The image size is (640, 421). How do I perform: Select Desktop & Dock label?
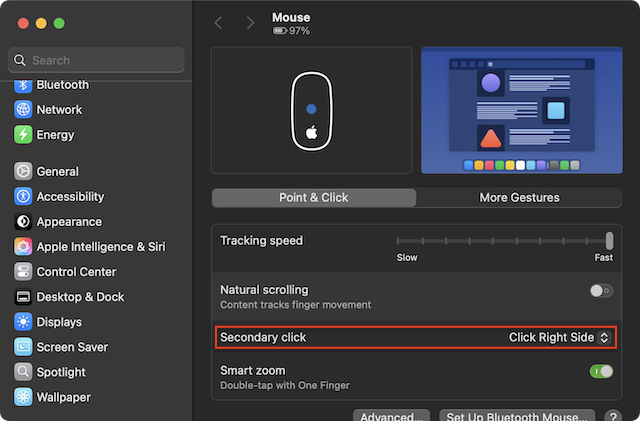pos(80,297)
